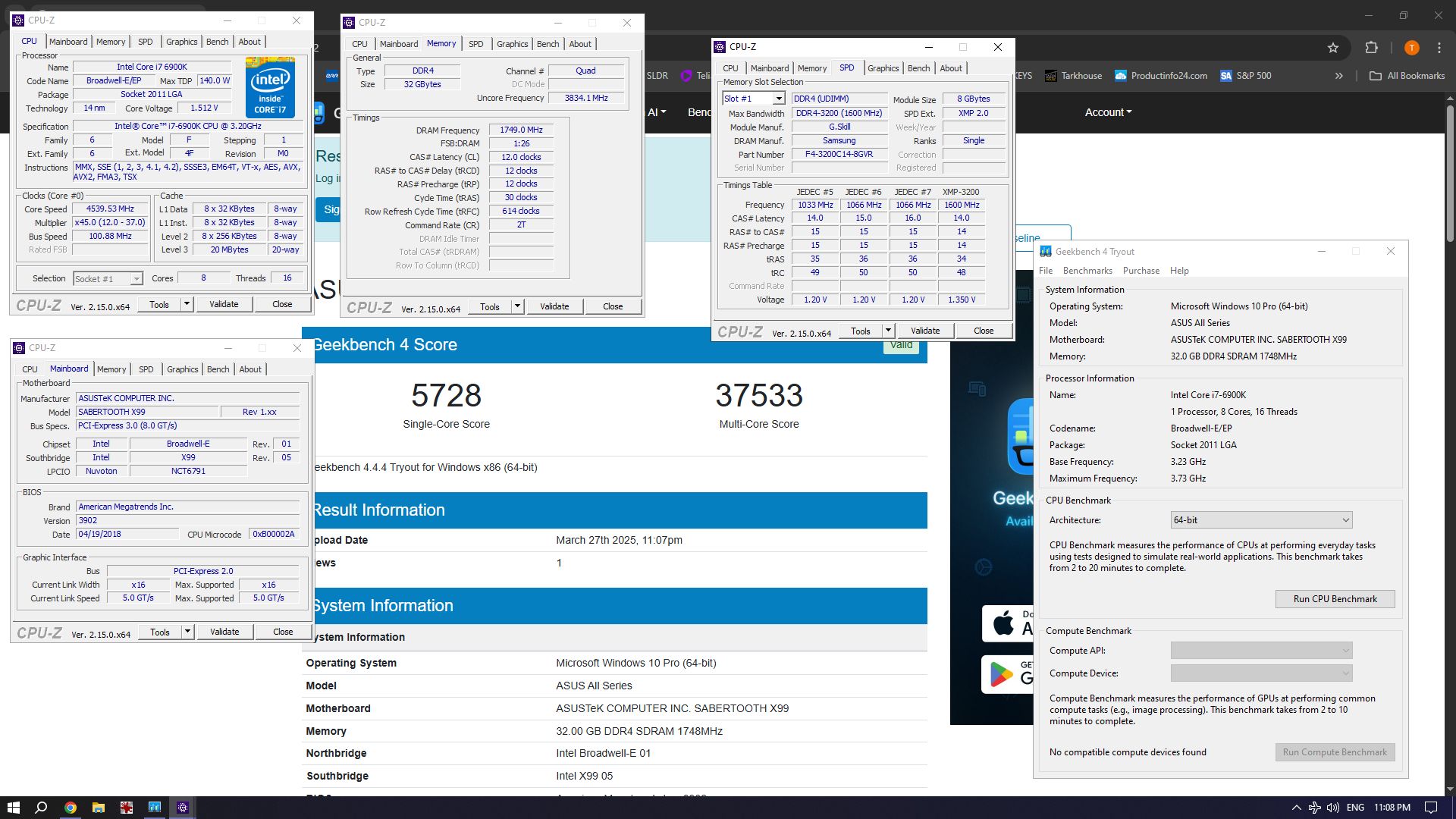Open the Geekbench Purchase menu
The image size is (1456, 819).
(x=1141, y=271)
